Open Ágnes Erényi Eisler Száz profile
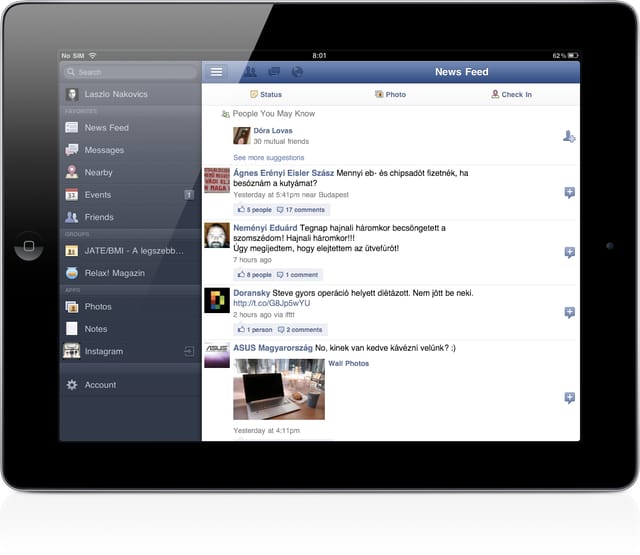The image size is (640, 555). point(284,173)
